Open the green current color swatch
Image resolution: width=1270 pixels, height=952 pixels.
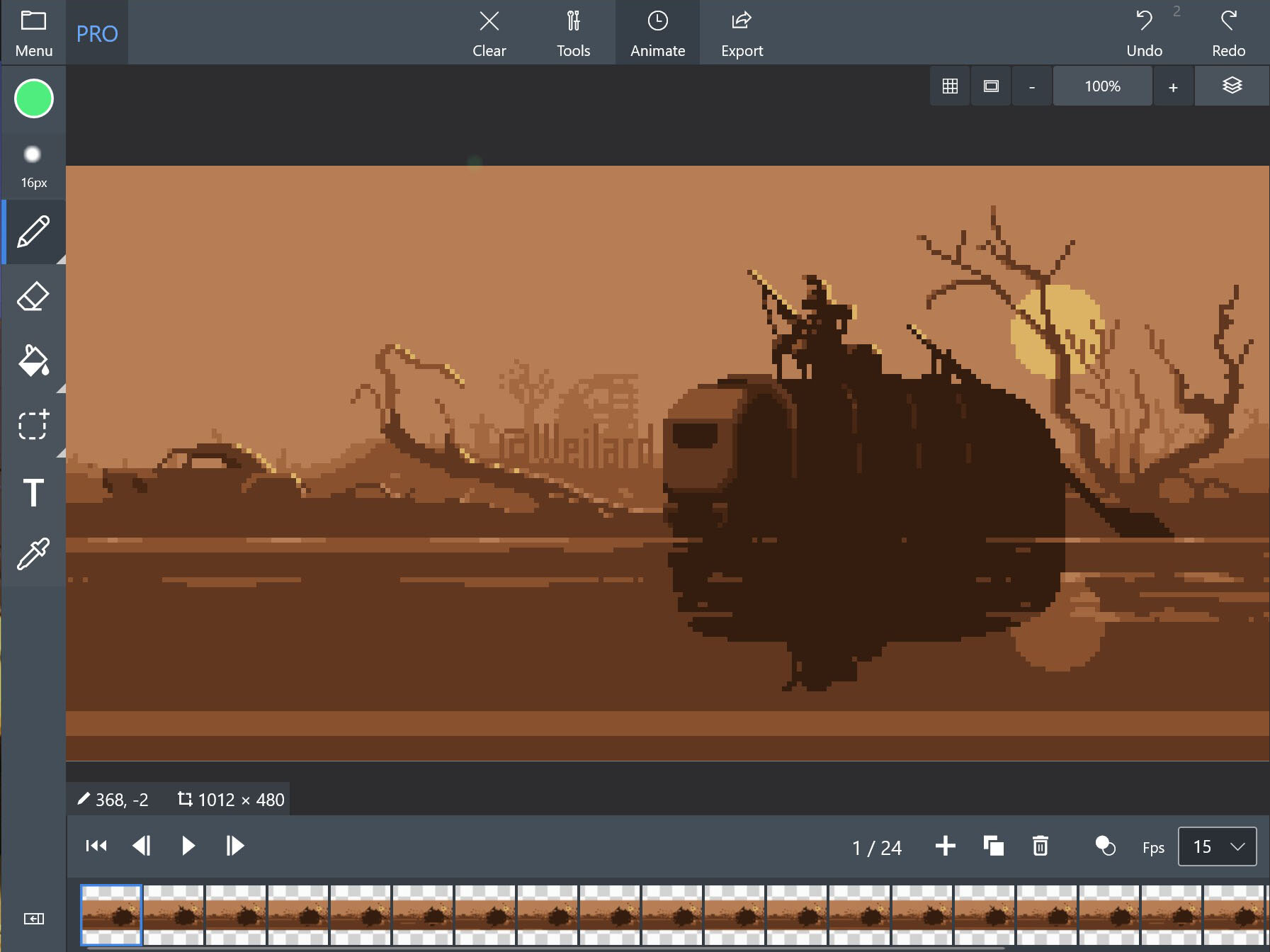[x=33, y=98]
